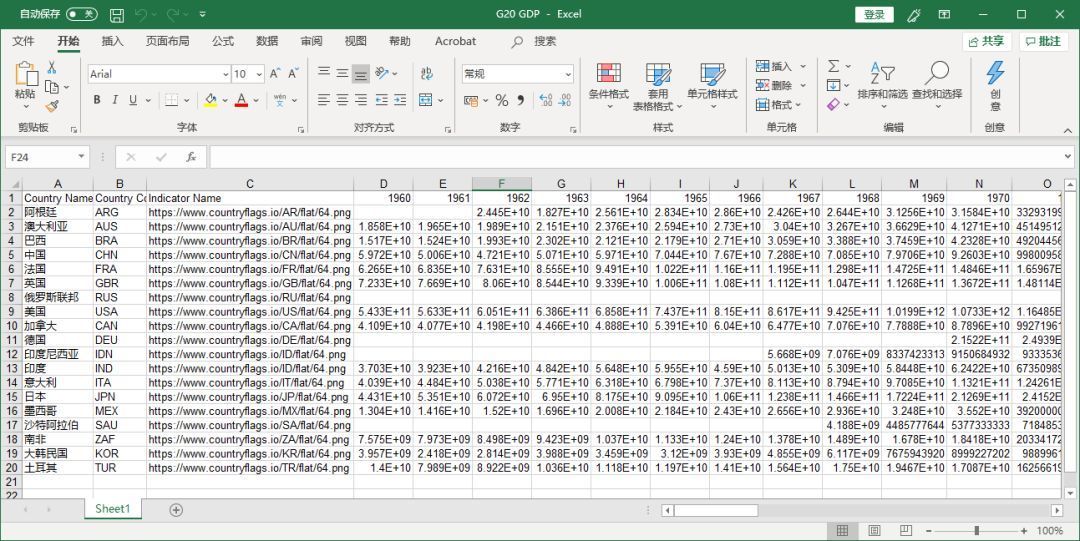Apply comma style icon
The height and width of the screenshot is (541, 1080).
pyautogui.click(x=521, y=101)
